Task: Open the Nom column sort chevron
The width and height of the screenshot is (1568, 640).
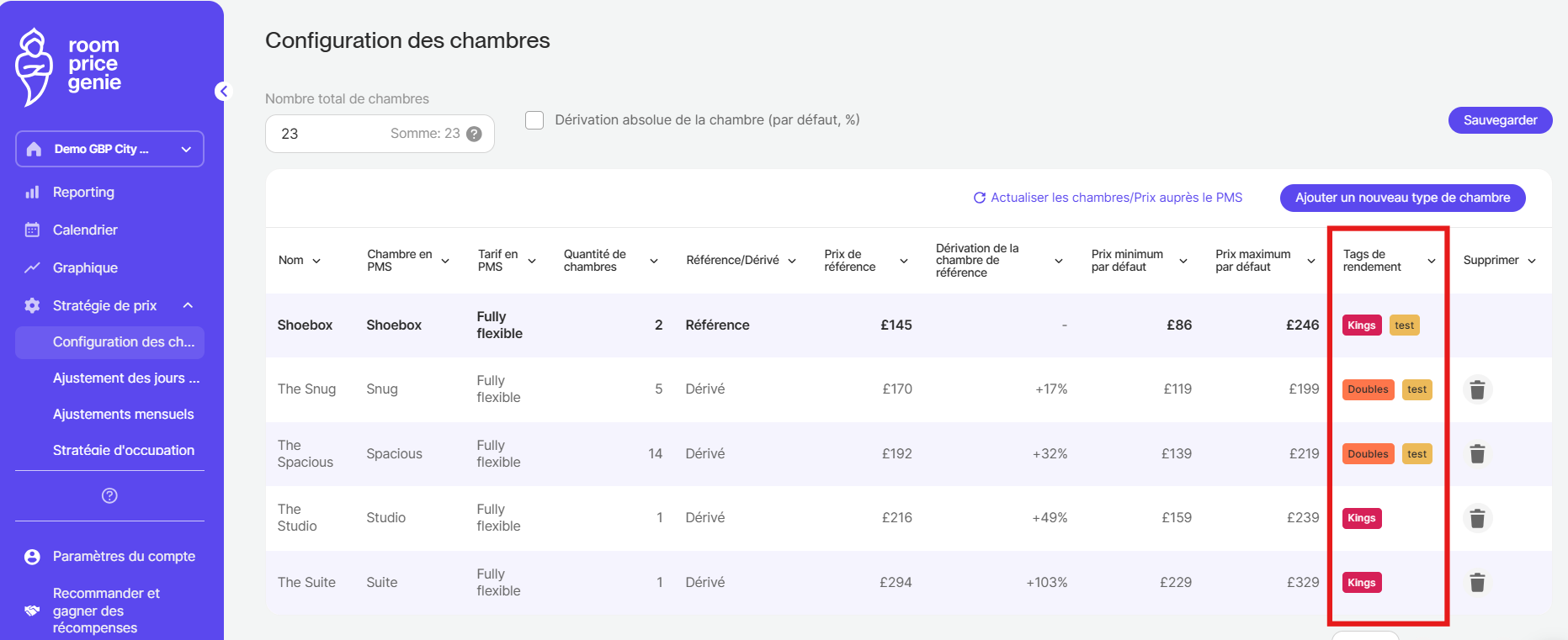Action: coord(316,261)
